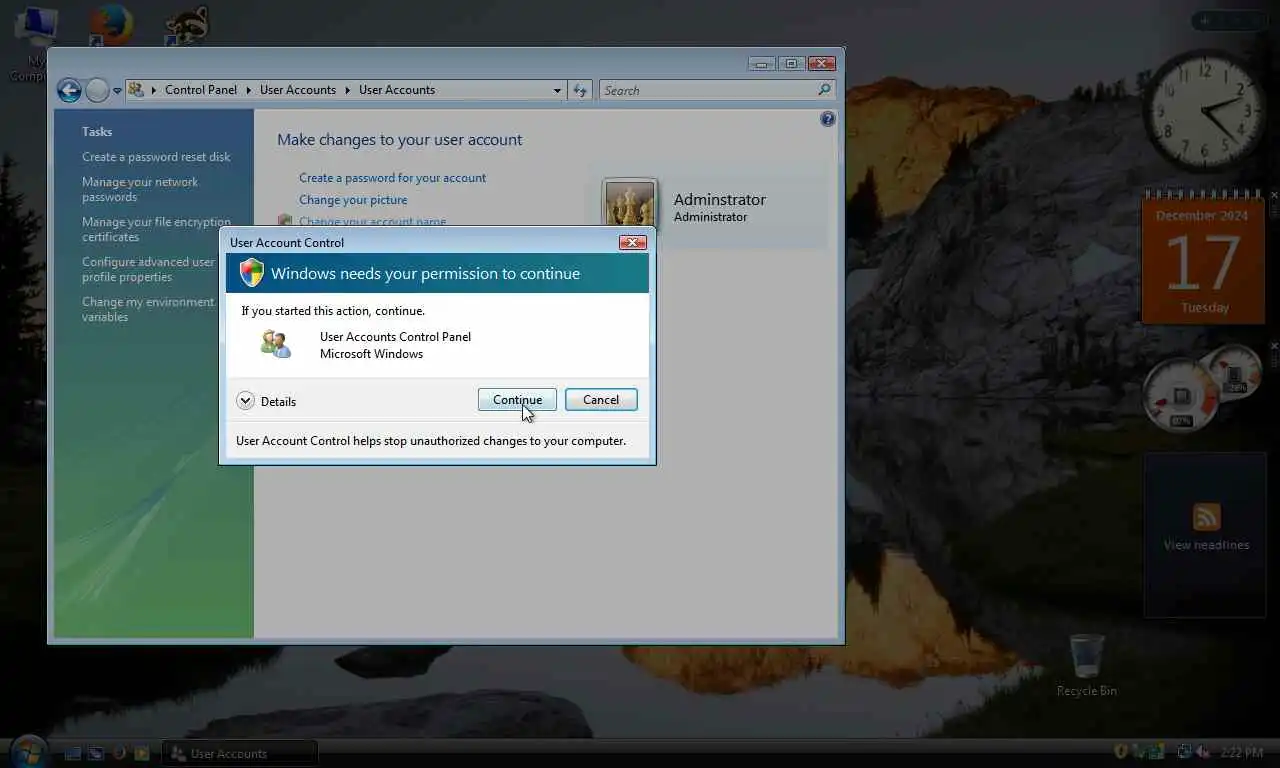Click the orange RSS feed icon
Viewport: 1280px width, 768px height.
pos(1206,517)
